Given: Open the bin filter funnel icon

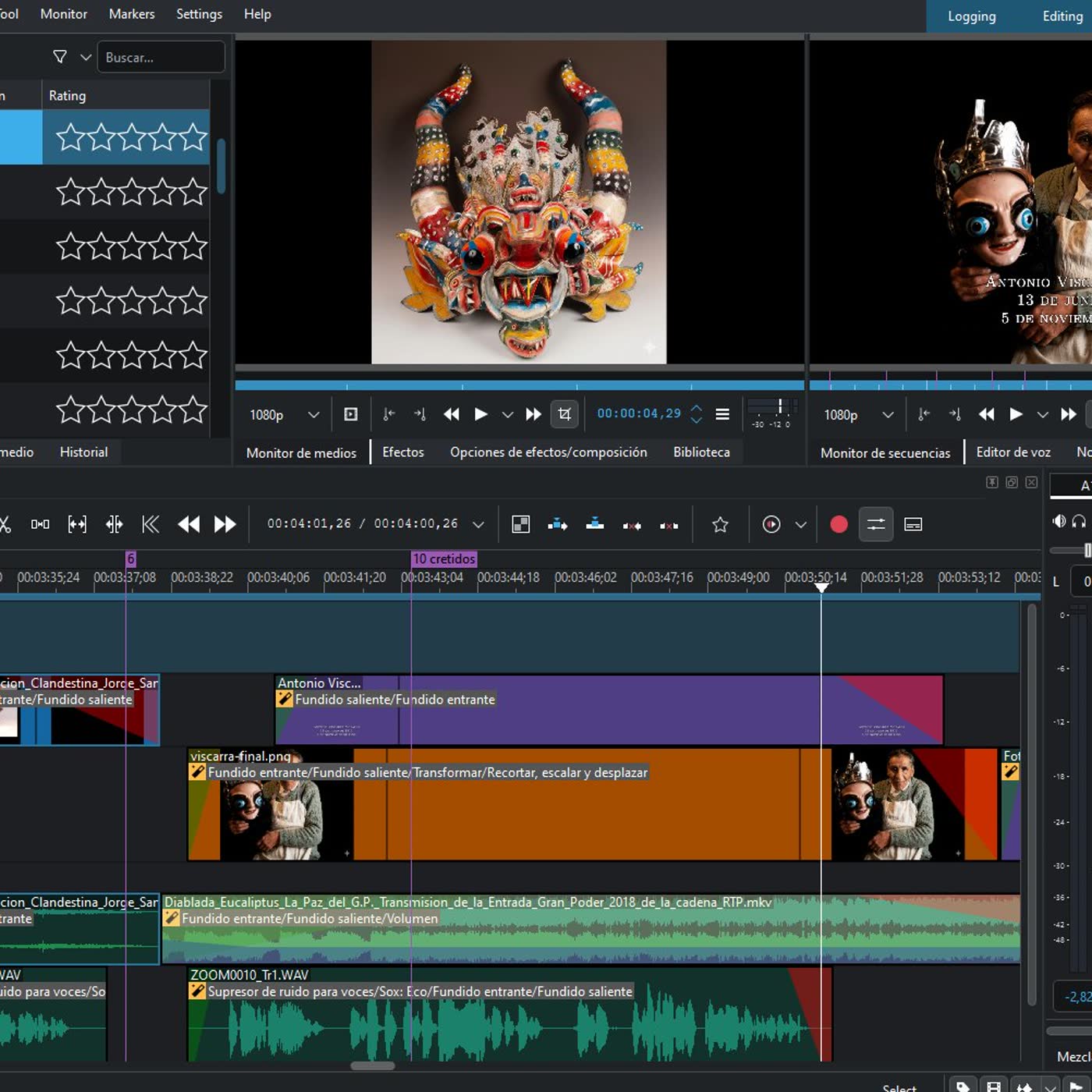Looking at the screenshot, I should pos(60,57).
